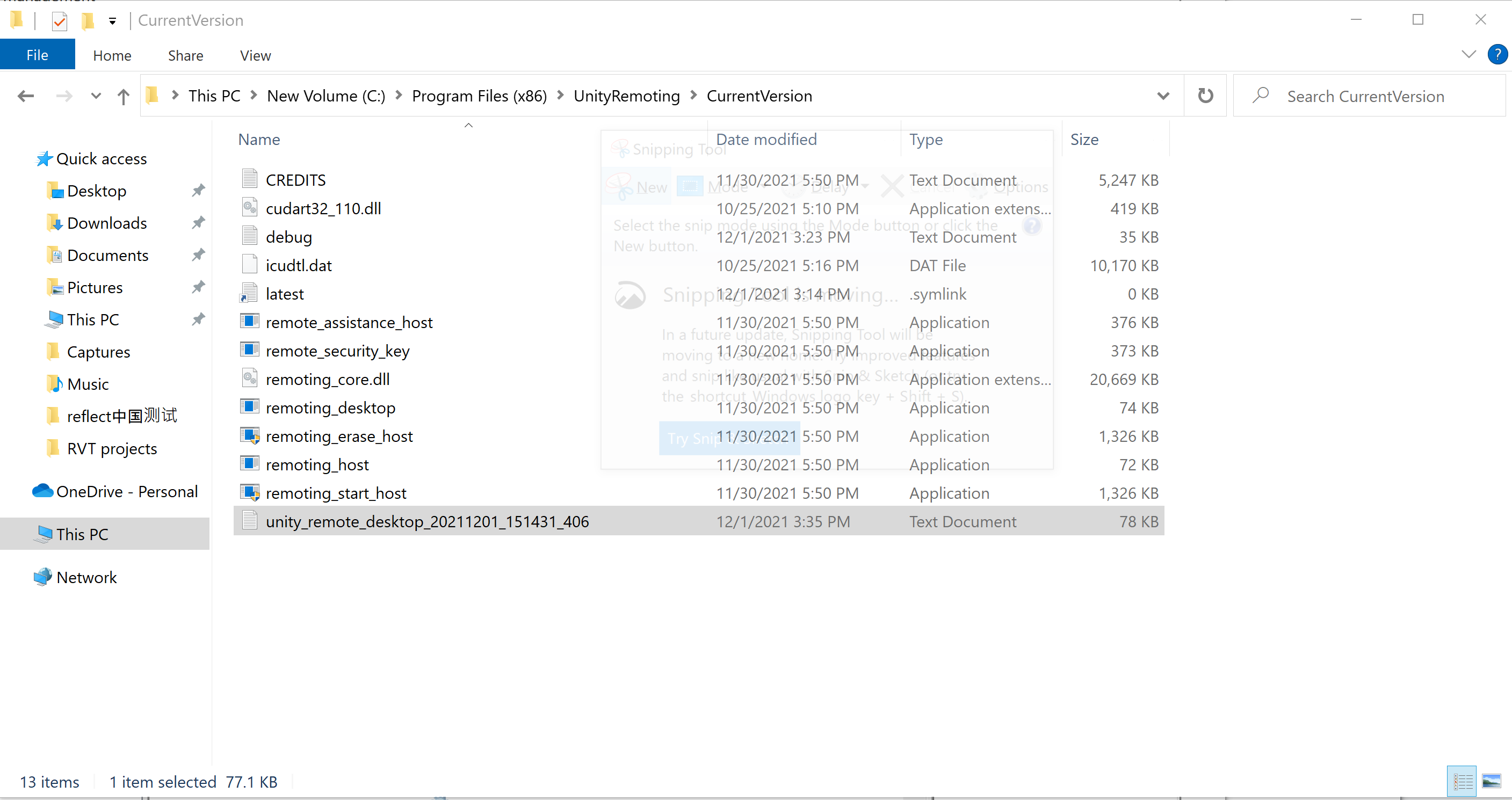Select the cudart32_110.dll file icon
Image resolution: width=1512 pixels, height=800 pixels.
tap(250, 208)
